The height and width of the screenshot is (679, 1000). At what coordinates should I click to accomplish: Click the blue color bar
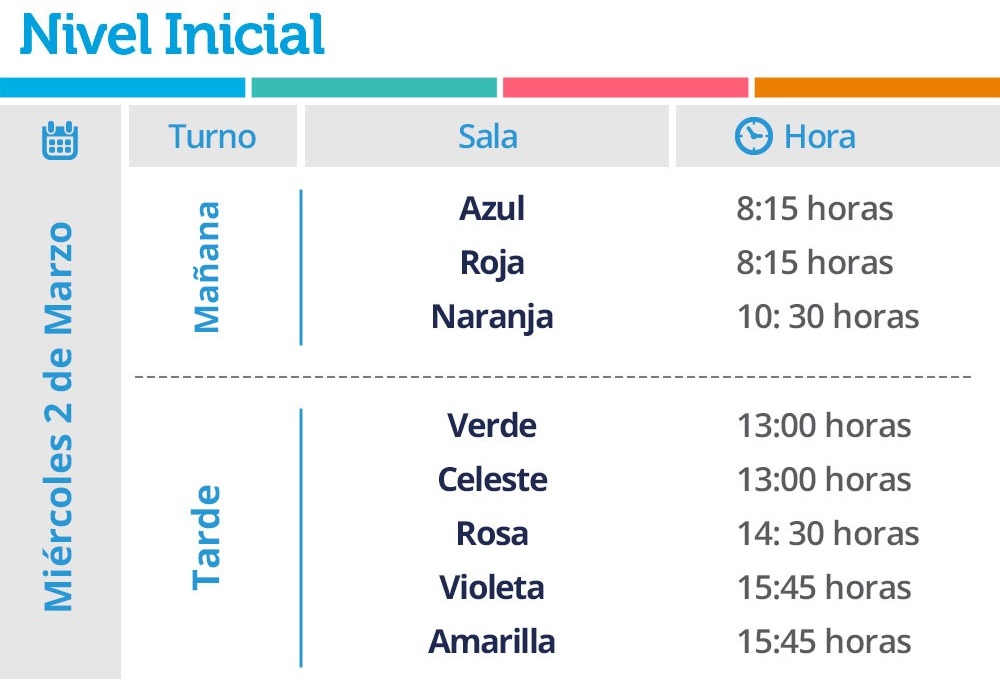click(x=122, y=87)
